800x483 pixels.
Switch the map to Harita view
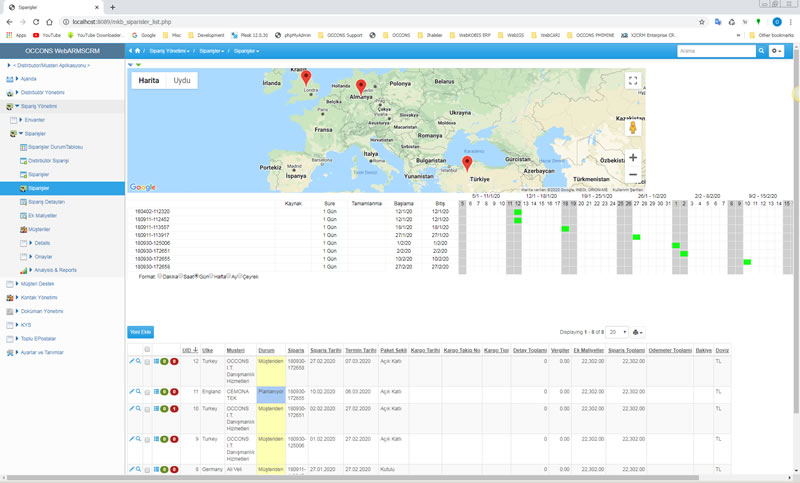[x=149, y=81]
